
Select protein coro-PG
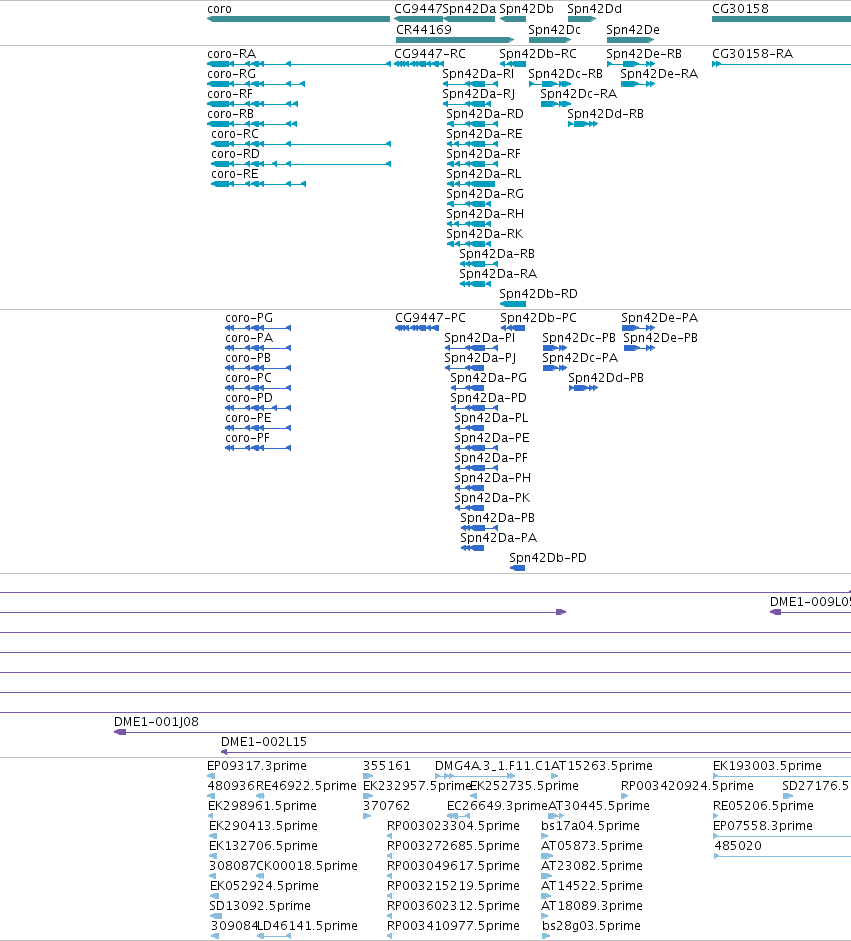pos(249,318)
